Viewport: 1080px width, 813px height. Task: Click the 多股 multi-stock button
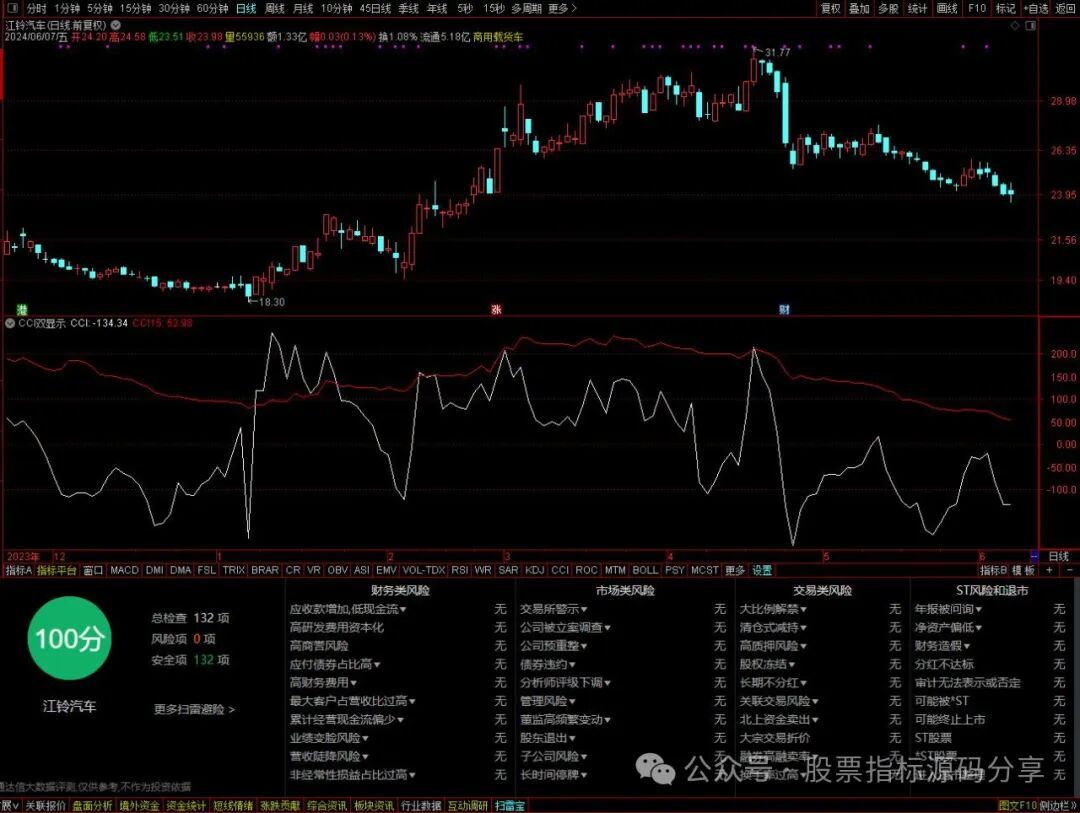[x=888, y=8]
